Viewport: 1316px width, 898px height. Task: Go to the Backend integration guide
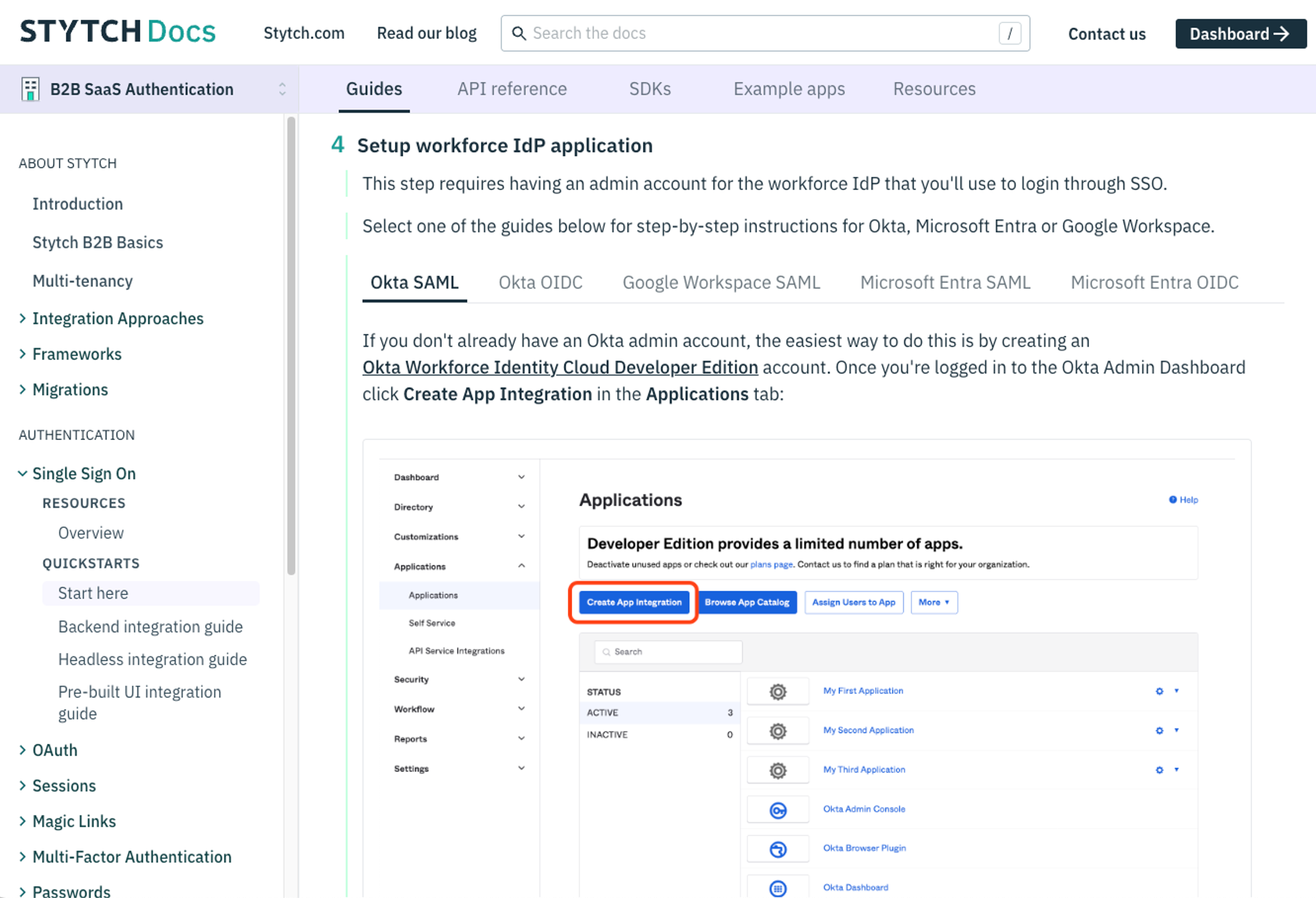tap(150, 626)
